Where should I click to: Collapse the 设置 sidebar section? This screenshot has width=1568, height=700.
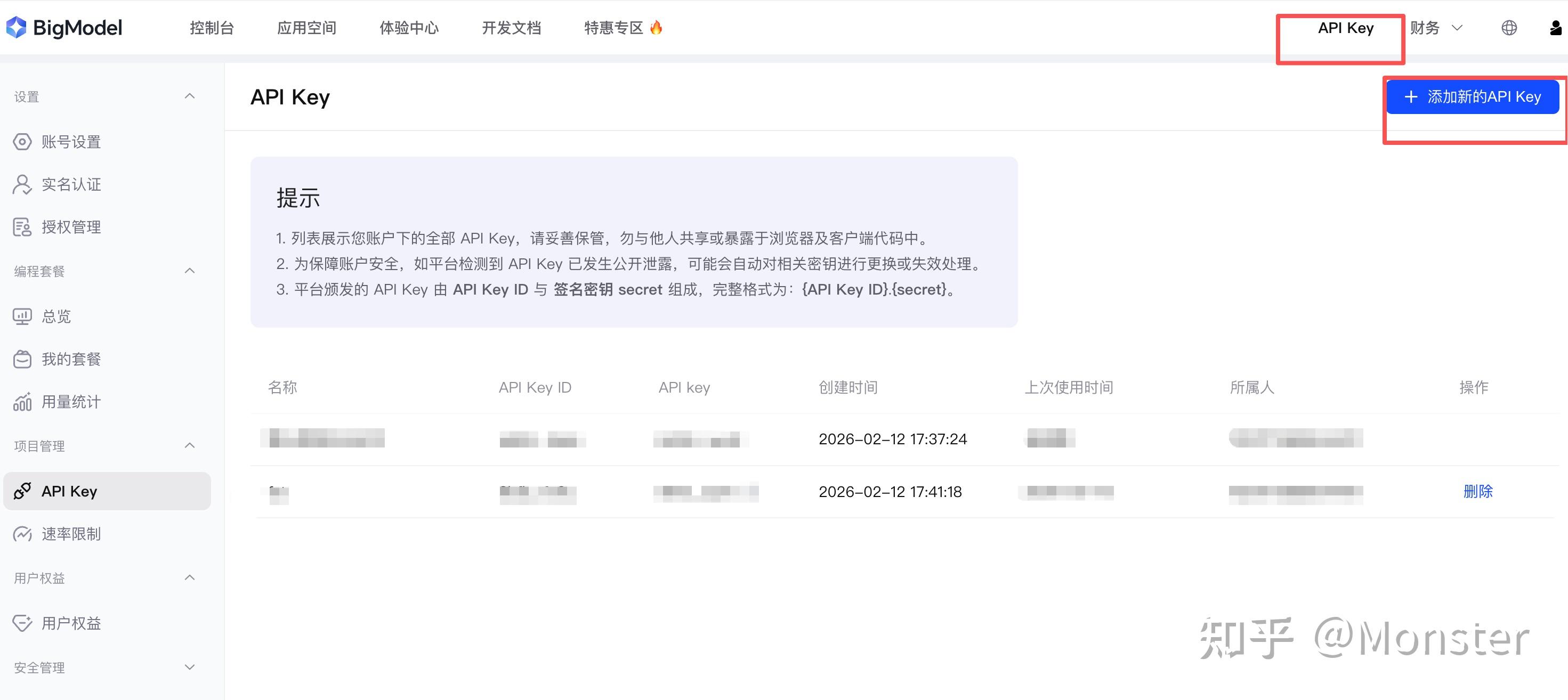(x=189, y=97)
